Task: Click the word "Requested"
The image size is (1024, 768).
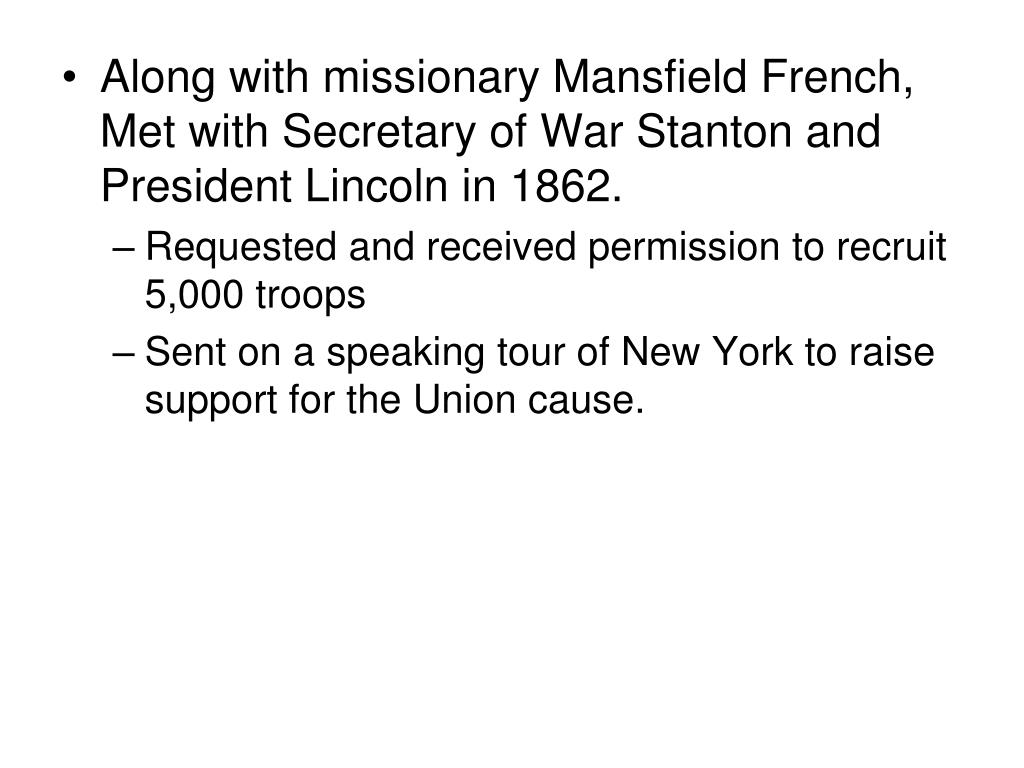Action: 240,249
